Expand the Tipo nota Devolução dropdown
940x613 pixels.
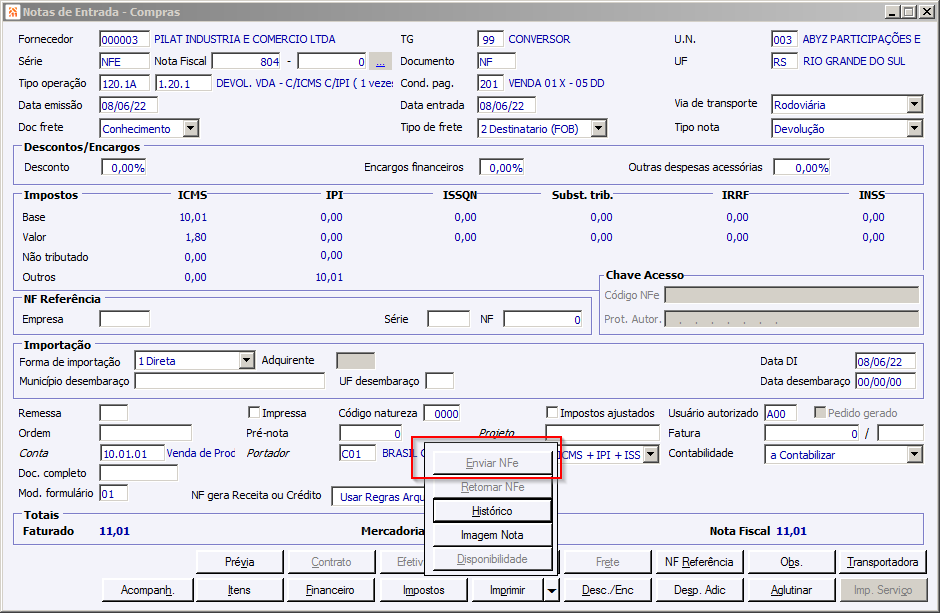[x=914, y=128]
